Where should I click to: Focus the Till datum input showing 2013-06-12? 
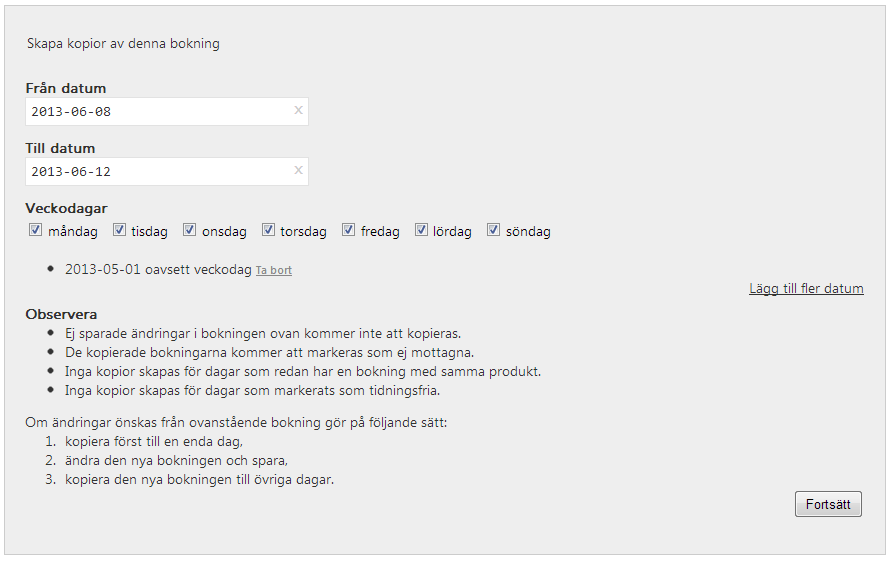[166, 171]
